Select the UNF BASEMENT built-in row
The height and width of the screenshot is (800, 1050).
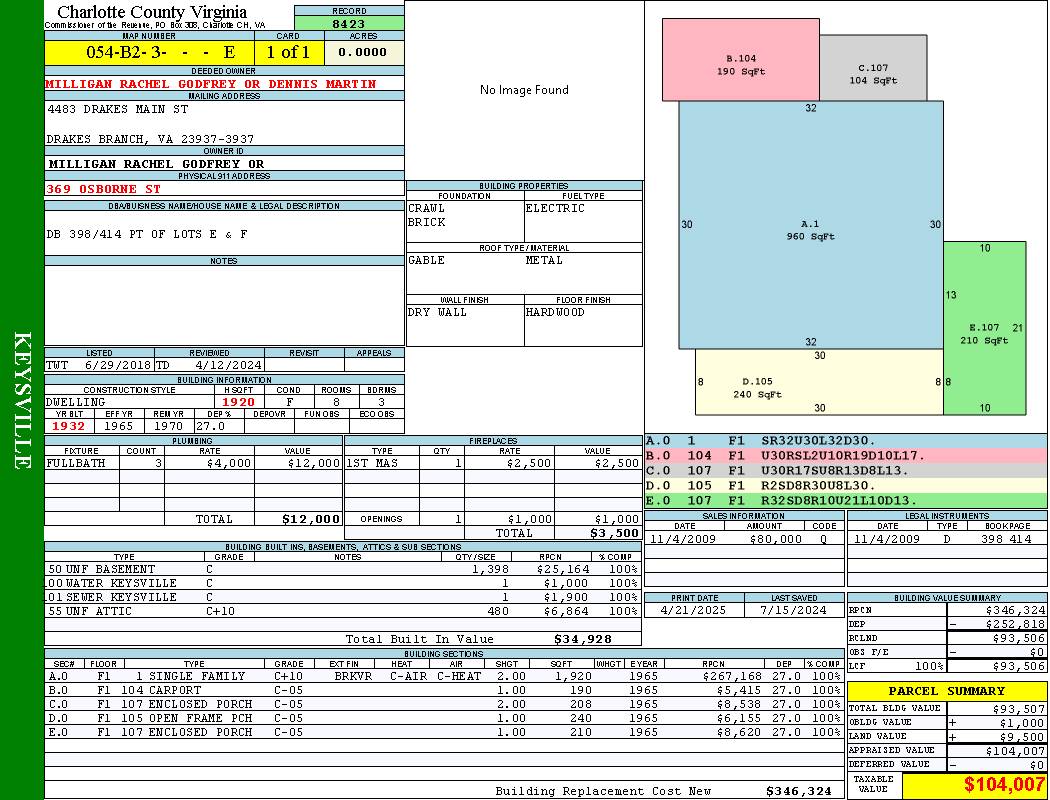(x=343, y=569)
